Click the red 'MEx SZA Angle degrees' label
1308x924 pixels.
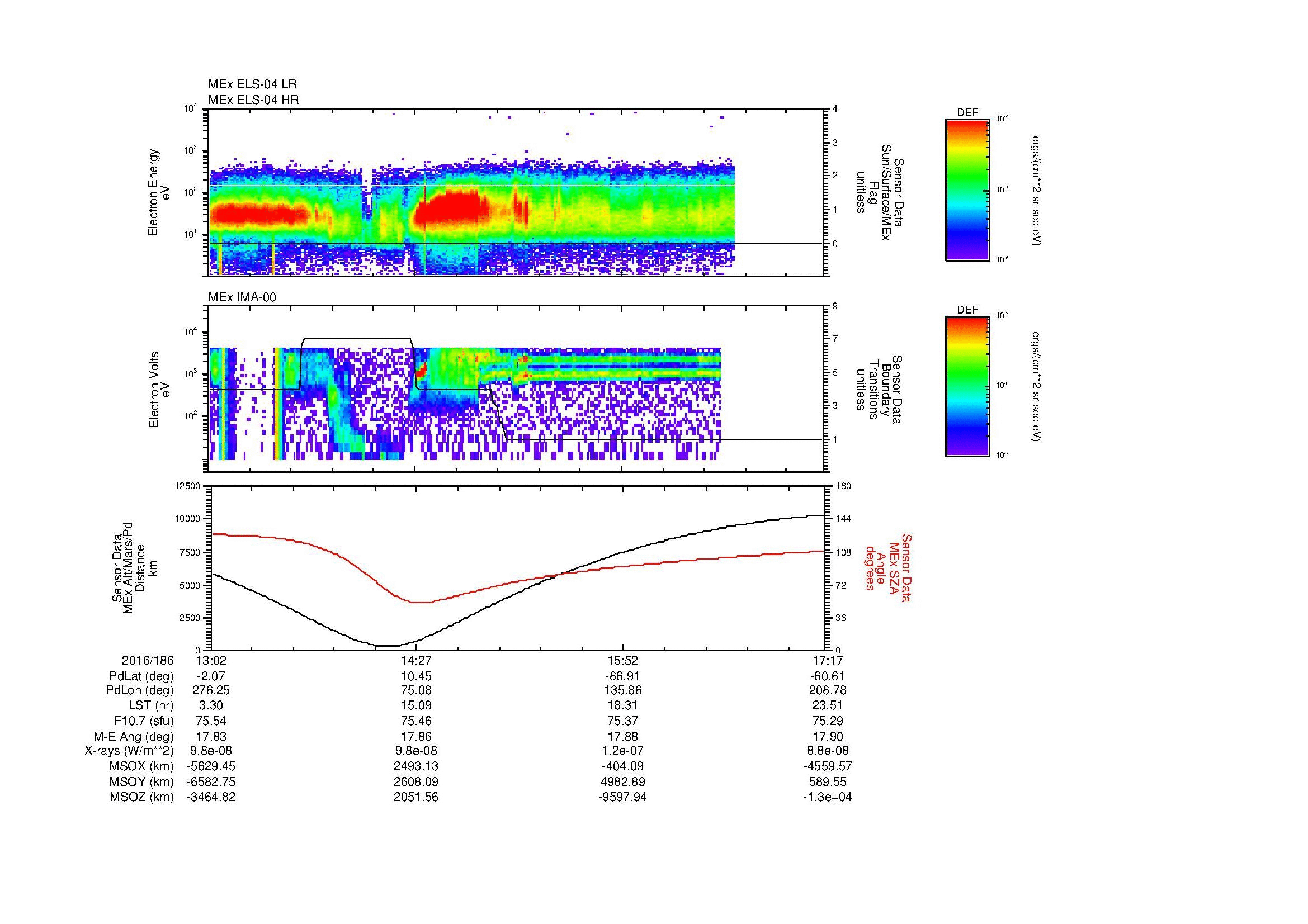[x=887, y=567]
